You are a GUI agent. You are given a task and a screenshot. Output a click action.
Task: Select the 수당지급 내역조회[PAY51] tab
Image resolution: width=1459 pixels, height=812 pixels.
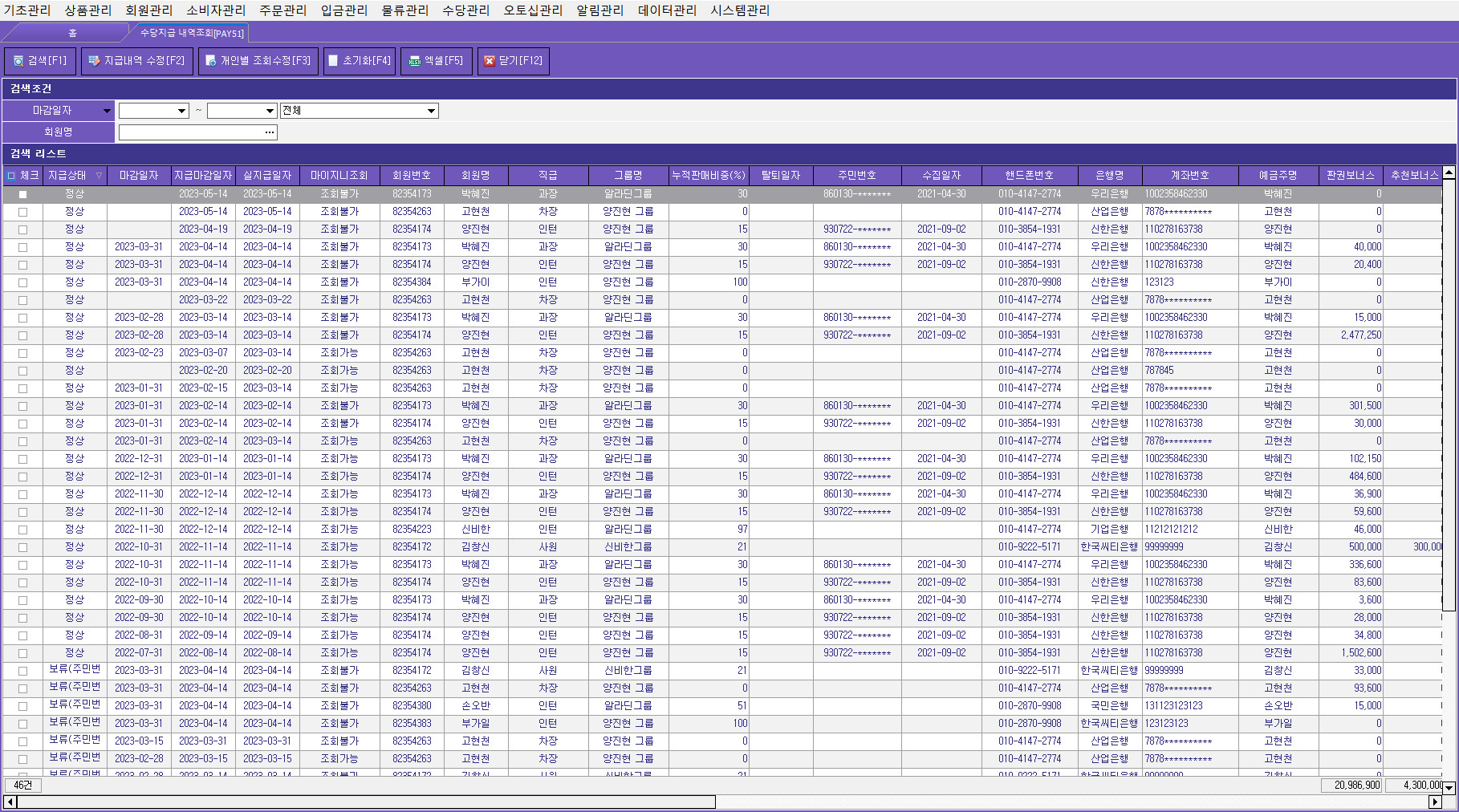192,33
